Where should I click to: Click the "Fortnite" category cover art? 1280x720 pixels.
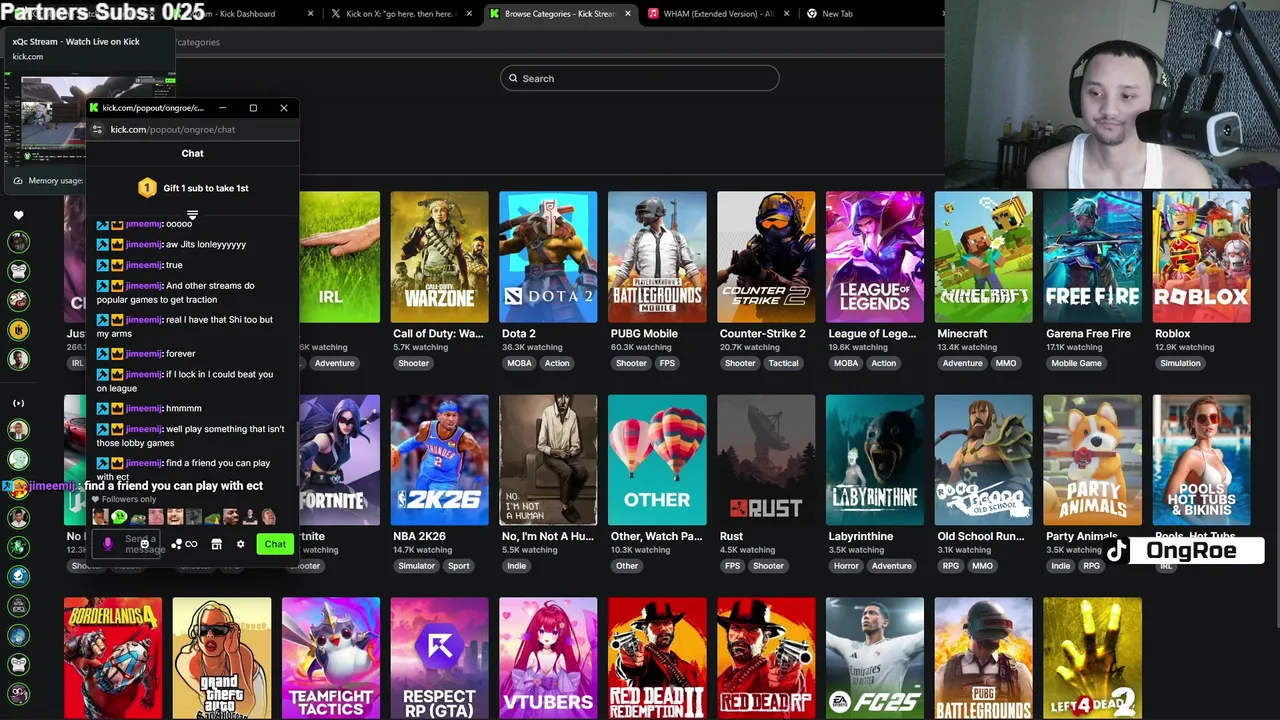[x=340, y=460]
